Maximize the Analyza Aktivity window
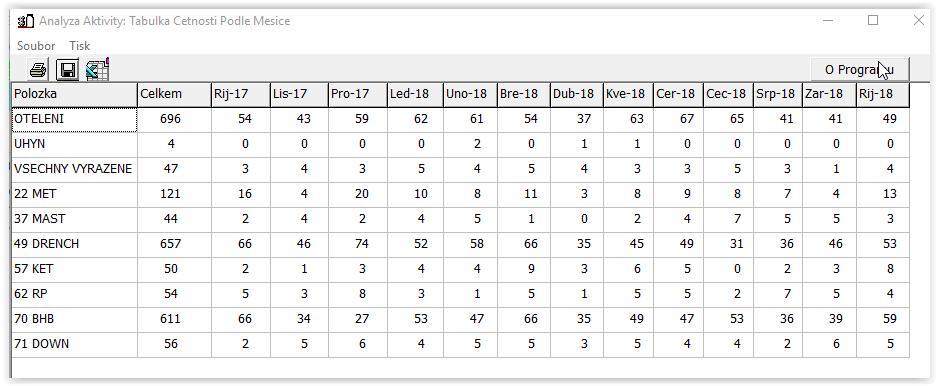Screen dimensions: 938x386 coord(873,21)
